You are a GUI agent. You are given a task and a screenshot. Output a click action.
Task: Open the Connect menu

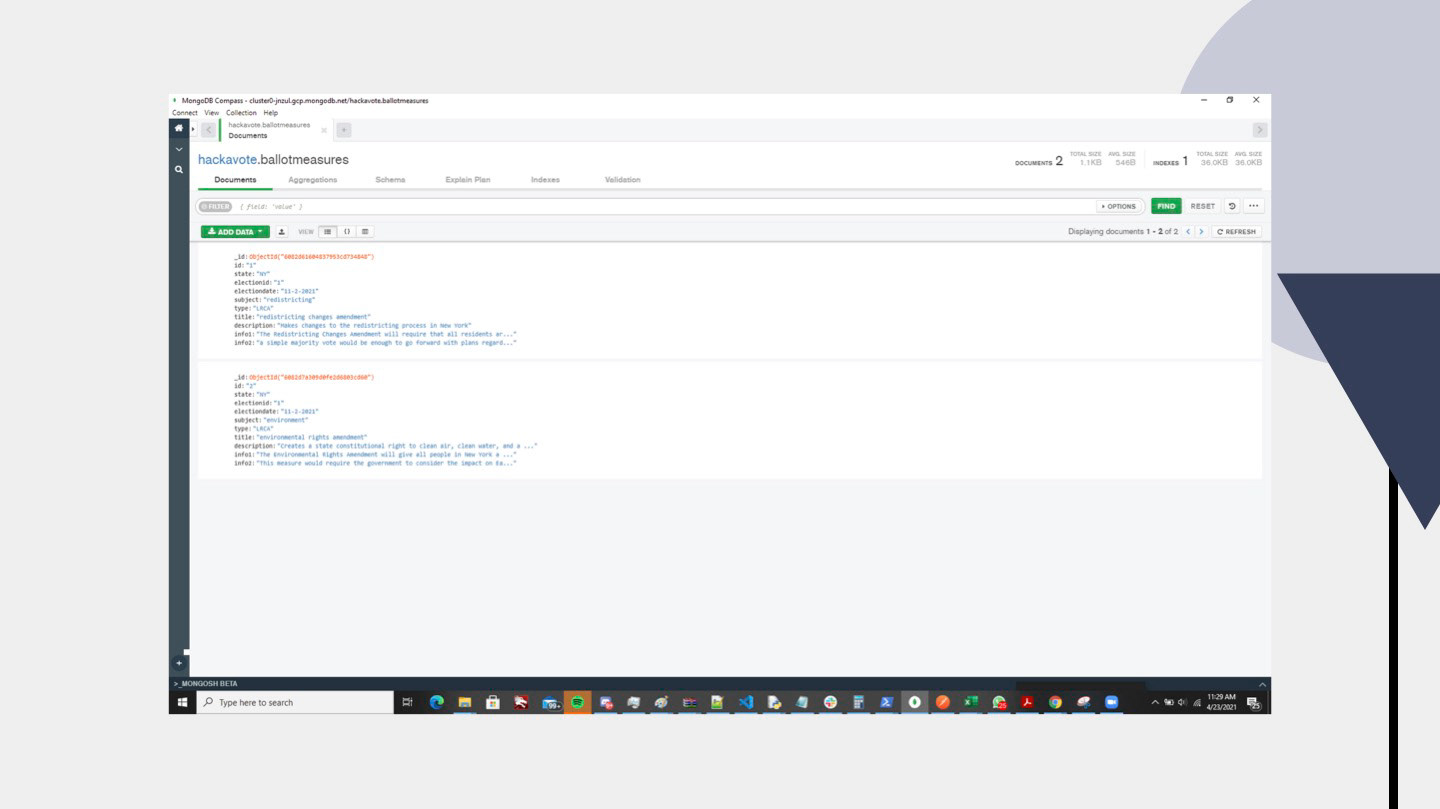[x=185, y=113]
